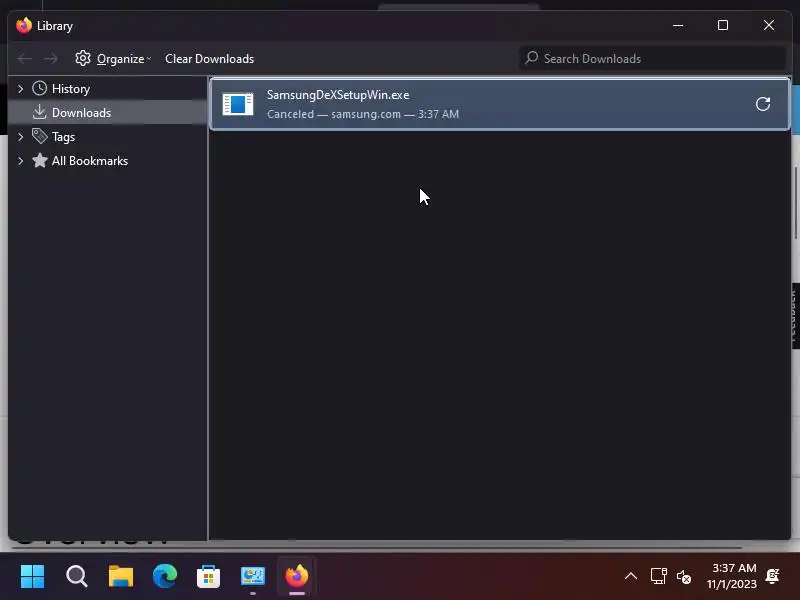Screen dimensions: 800x600
Task: Retry the SamsungDeXSetupWin.exe download
Action: 763,104
